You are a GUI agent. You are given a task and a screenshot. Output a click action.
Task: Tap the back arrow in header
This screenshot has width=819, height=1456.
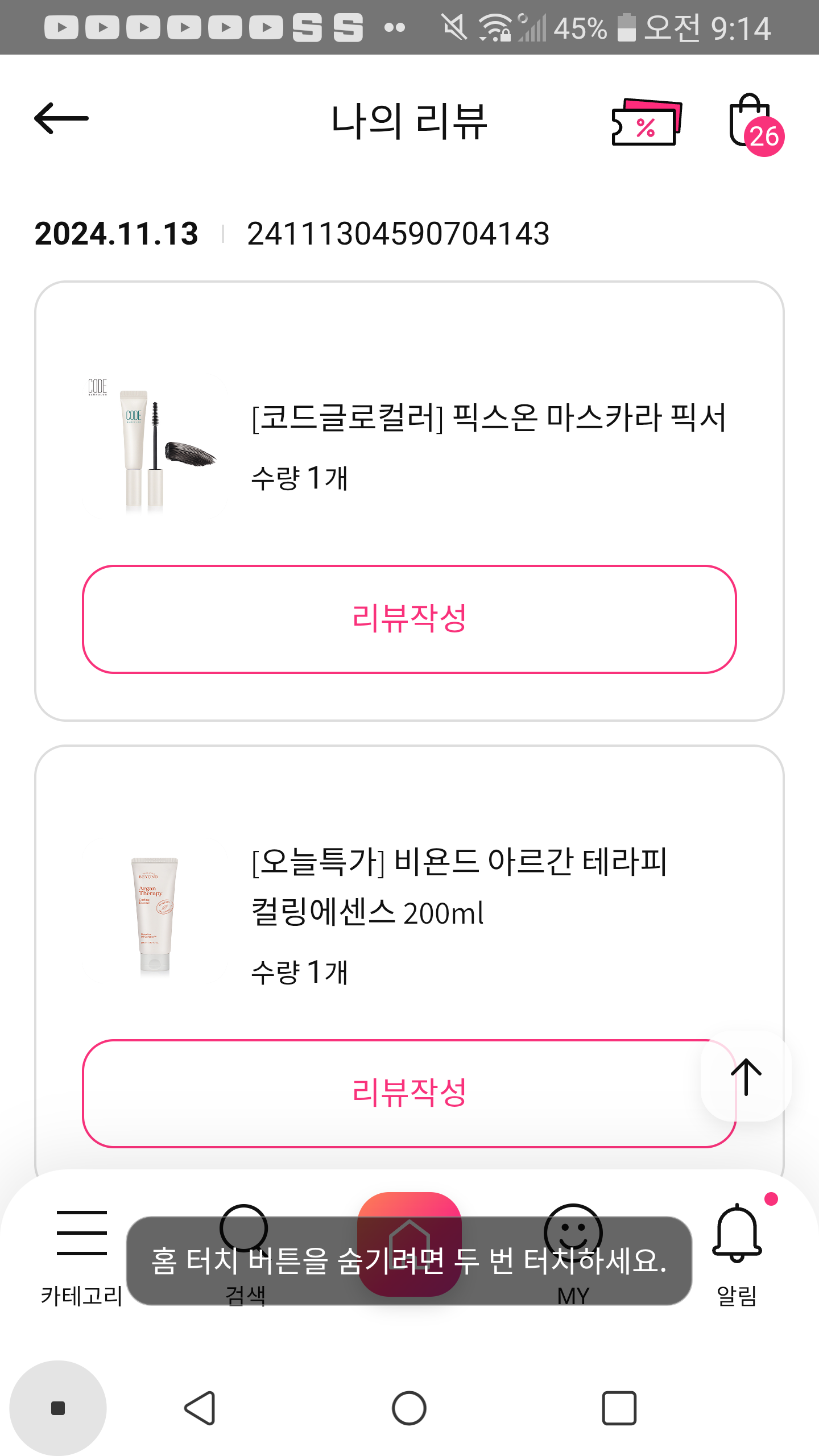[x=61, y=119]
